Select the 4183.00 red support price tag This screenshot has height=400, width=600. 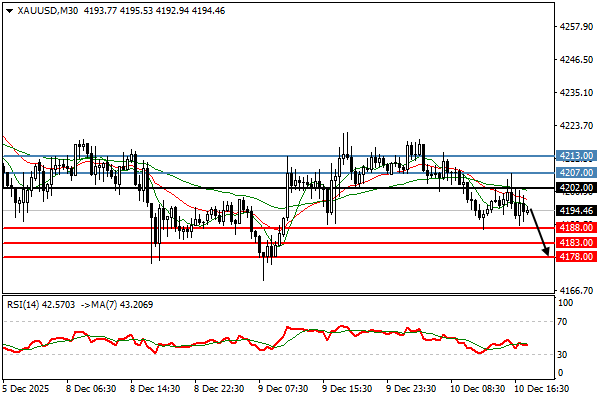point(575,243)
